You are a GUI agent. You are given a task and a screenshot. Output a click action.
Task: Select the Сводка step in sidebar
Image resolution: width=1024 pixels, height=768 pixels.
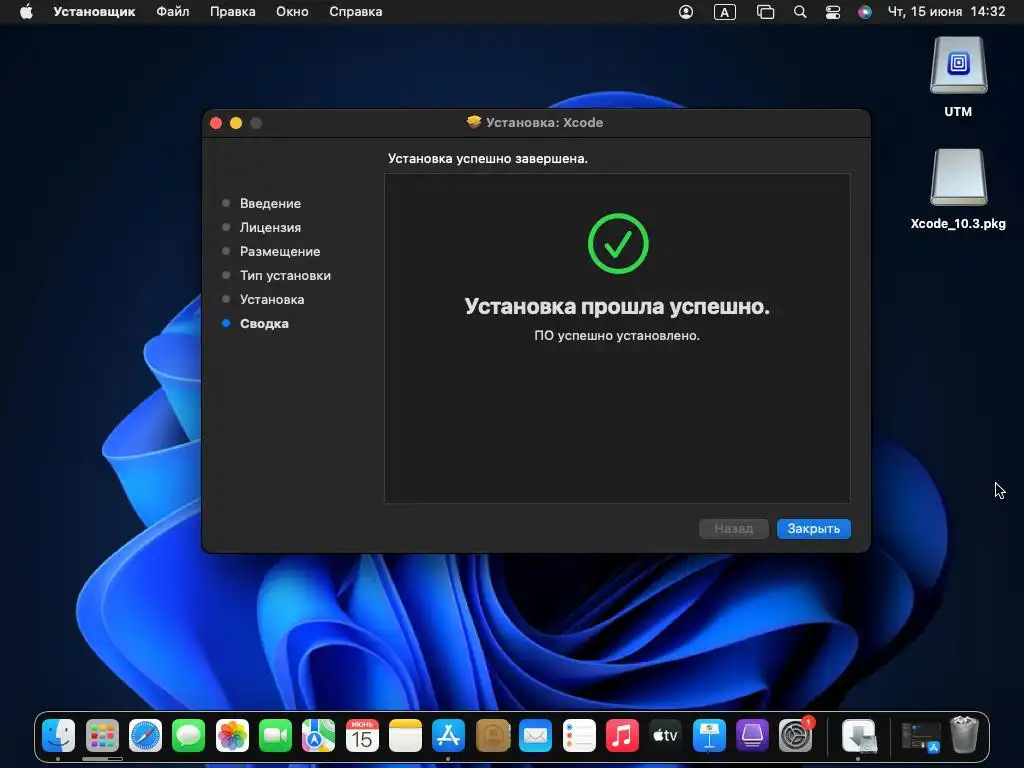pos(264,323)
